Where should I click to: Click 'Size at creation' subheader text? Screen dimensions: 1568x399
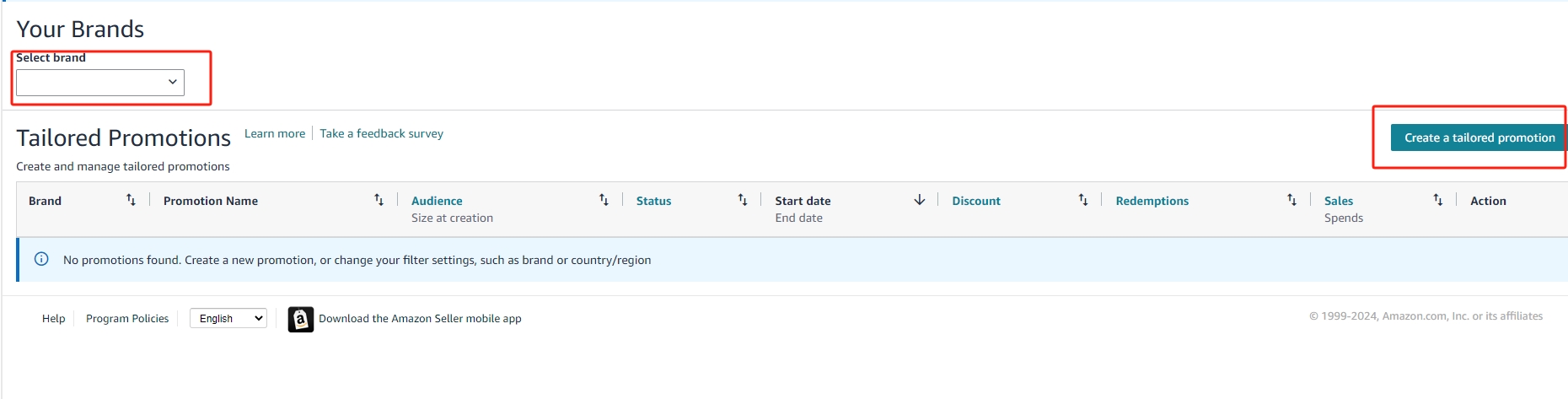point(452,218)
